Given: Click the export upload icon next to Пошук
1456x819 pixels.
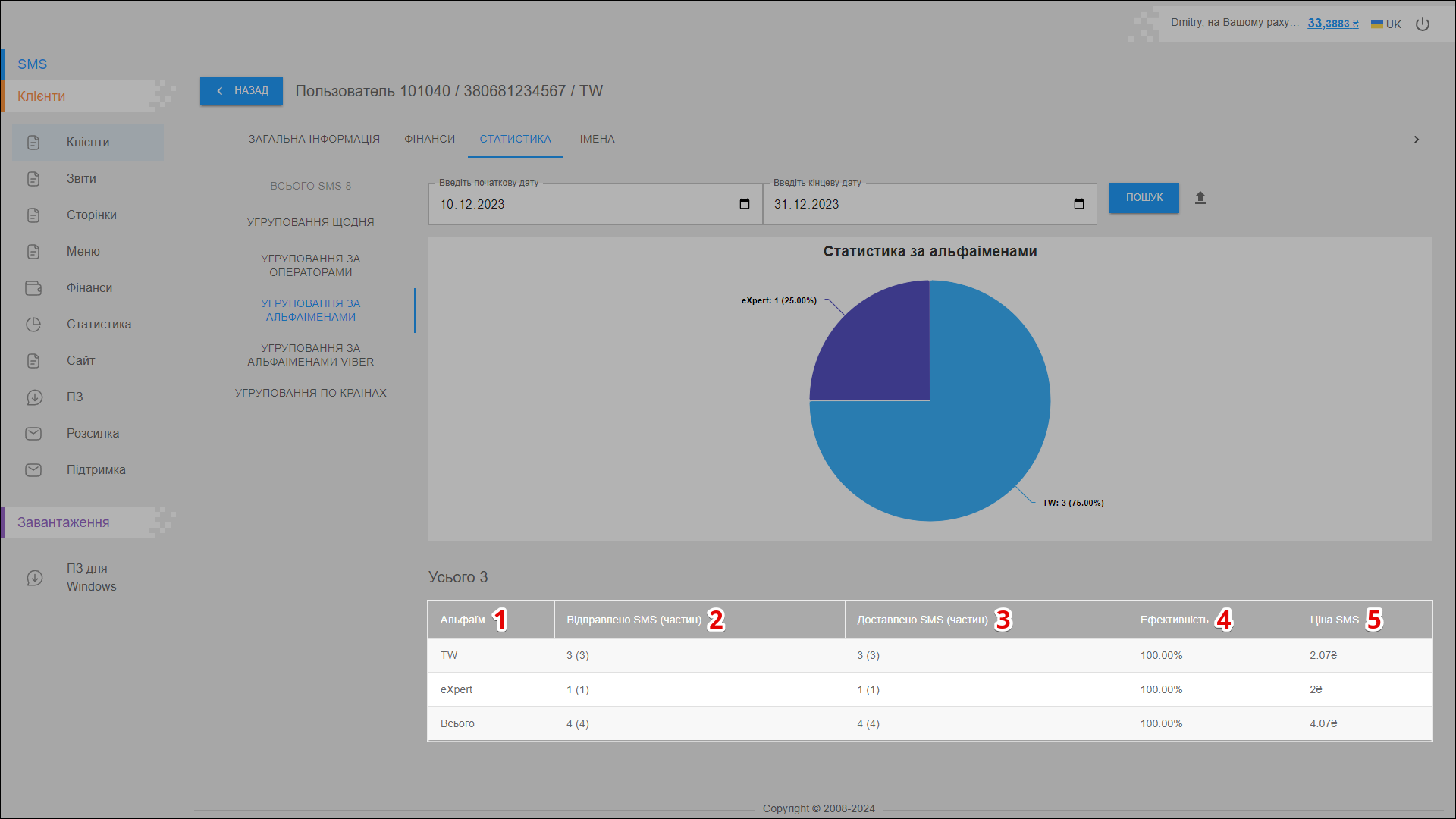Looking at the screenshot, I should [x=1200, y=198].
